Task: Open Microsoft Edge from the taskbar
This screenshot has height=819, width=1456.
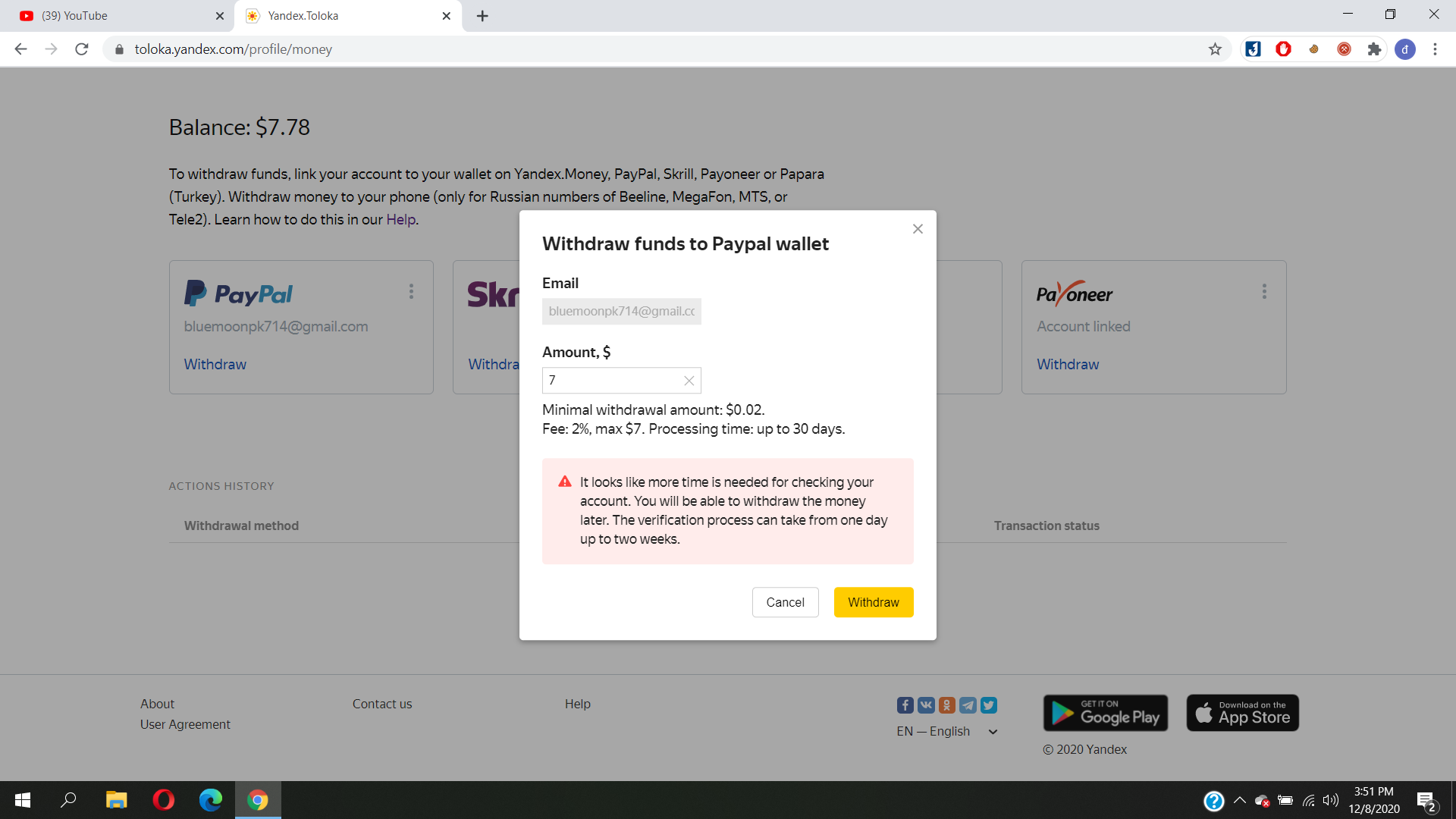Action: tap(210, 800)
